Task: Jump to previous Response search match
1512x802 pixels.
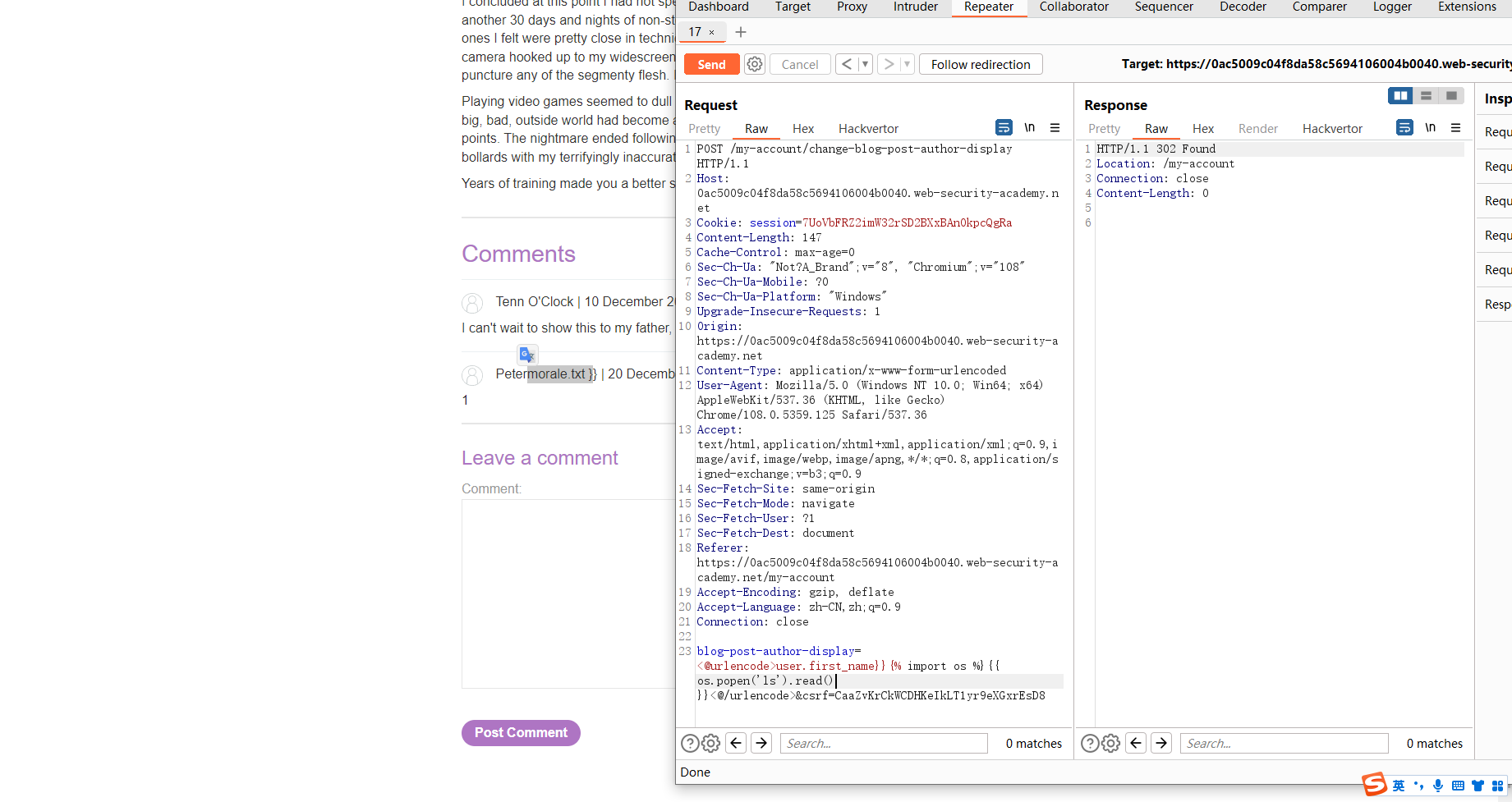Action: [1136, 743]
